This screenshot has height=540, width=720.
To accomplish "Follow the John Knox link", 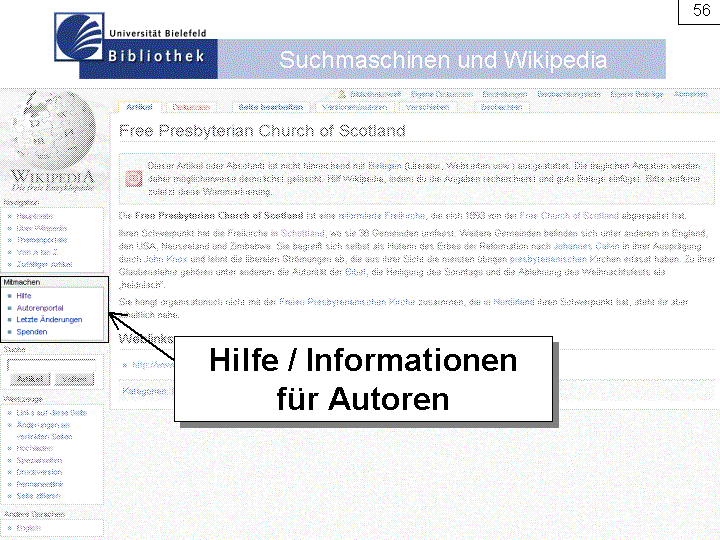I will [x=166, y=259].
